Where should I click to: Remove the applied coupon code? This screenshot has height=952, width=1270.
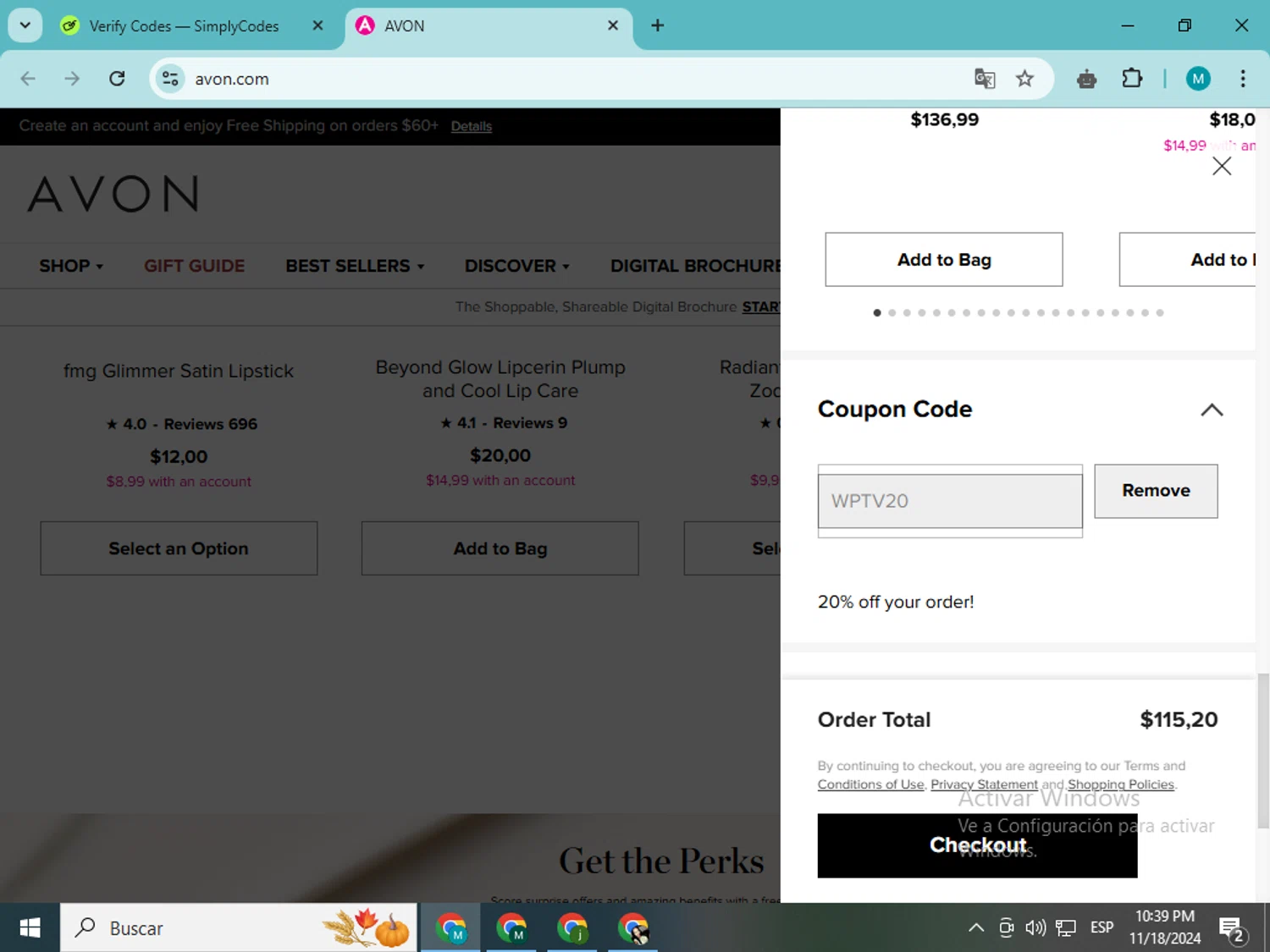coord(1156,491)
